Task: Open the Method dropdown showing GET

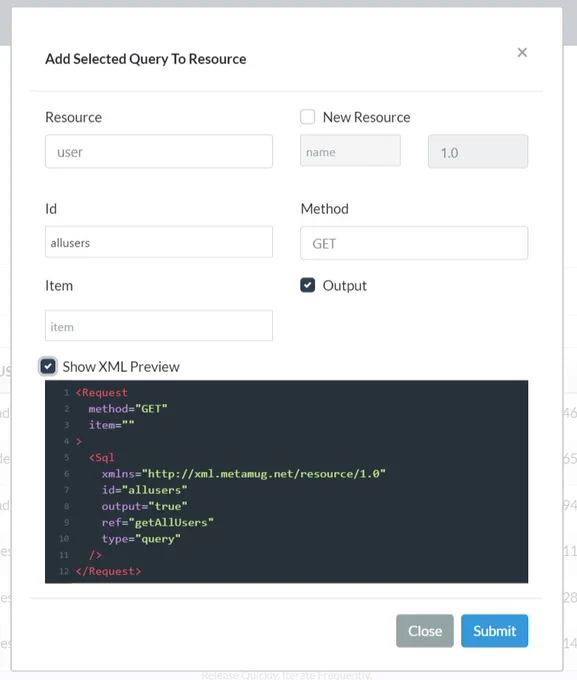Action: [414, 243]
